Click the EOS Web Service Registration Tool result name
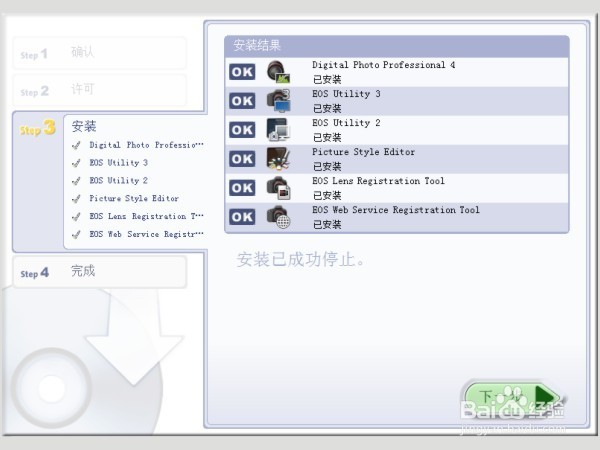This screenshot has width=600, height=450. 396,210
